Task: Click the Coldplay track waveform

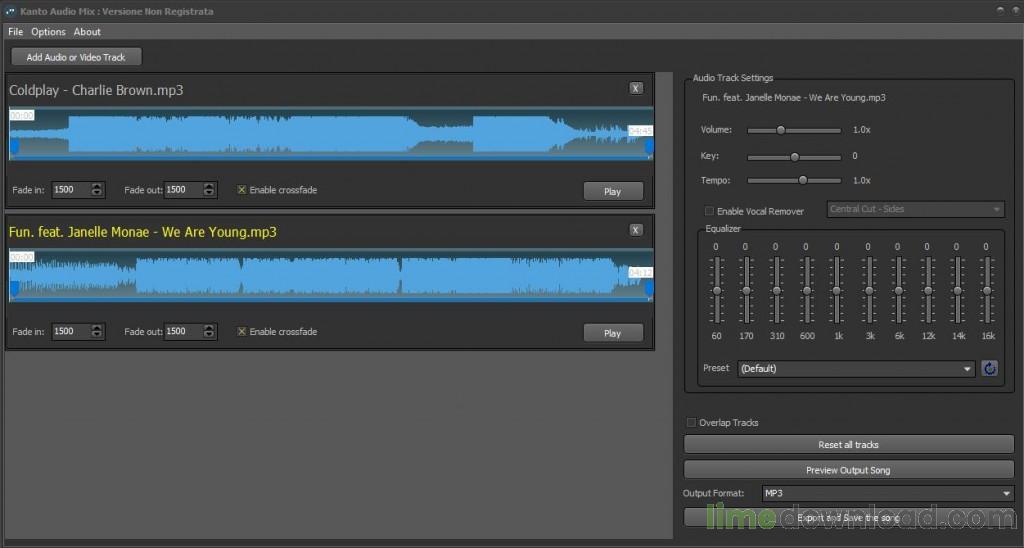Action: pyautogui.click(x=331, y=134)
